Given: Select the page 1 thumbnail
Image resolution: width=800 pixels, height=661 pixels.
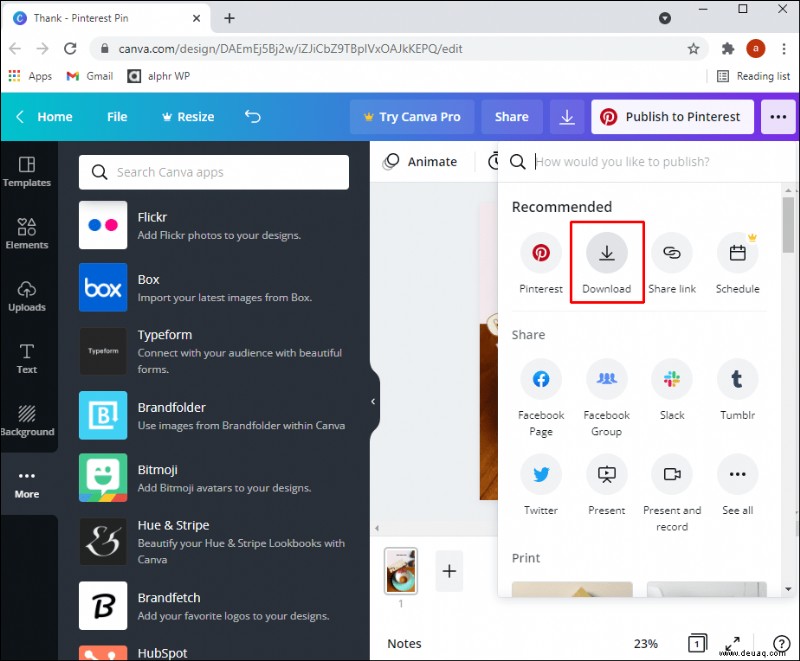Looking at the screenshot, I should [401, 571].
